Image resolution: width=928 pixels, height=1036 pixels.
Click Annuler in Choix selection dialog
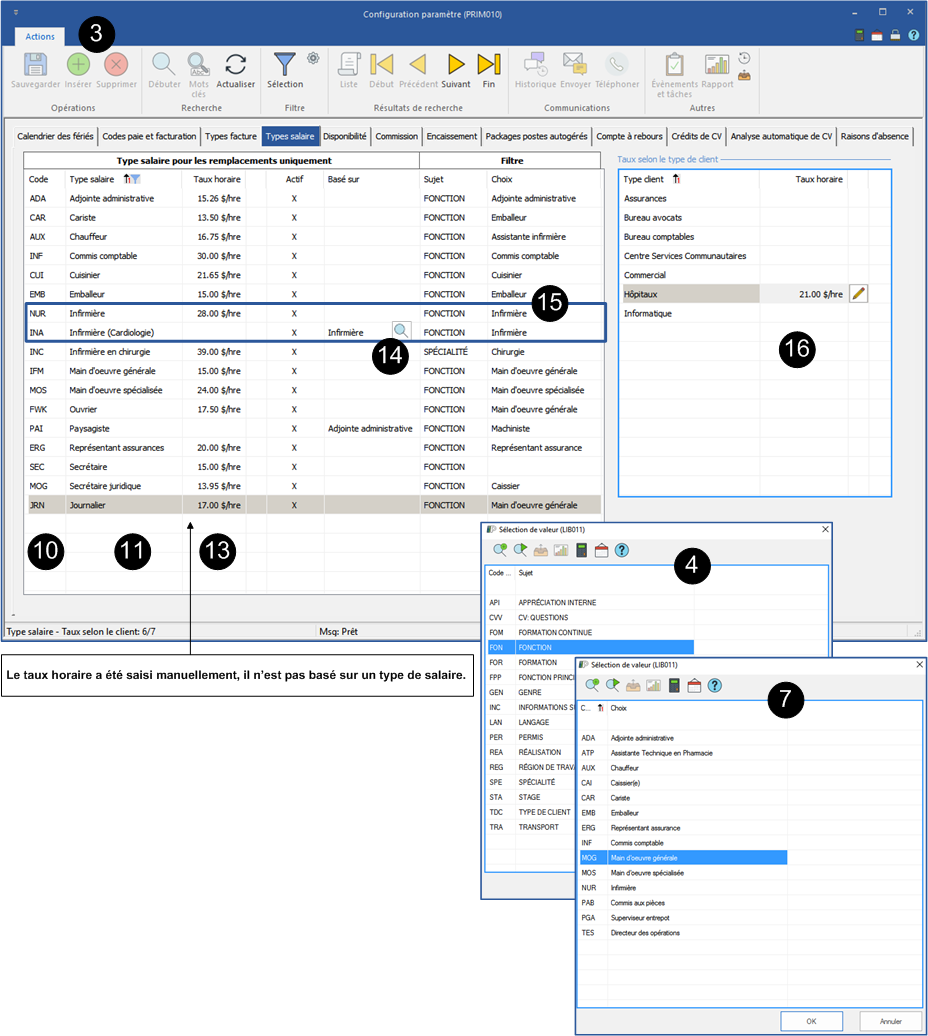click(890, 1021)
